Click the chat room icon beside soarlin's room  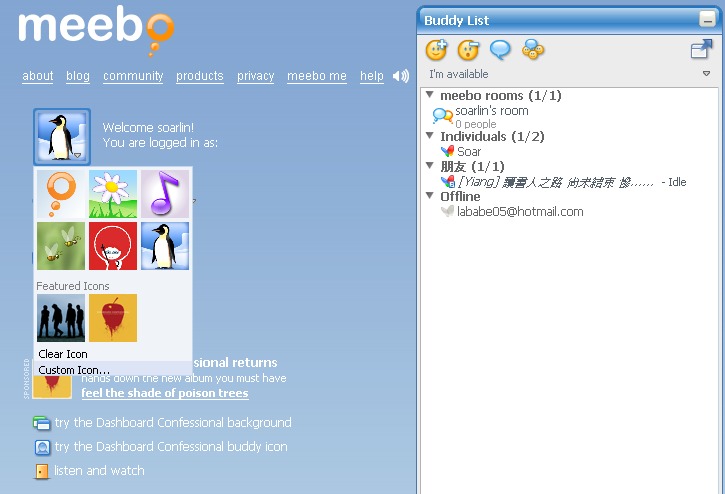click(442, 116)
